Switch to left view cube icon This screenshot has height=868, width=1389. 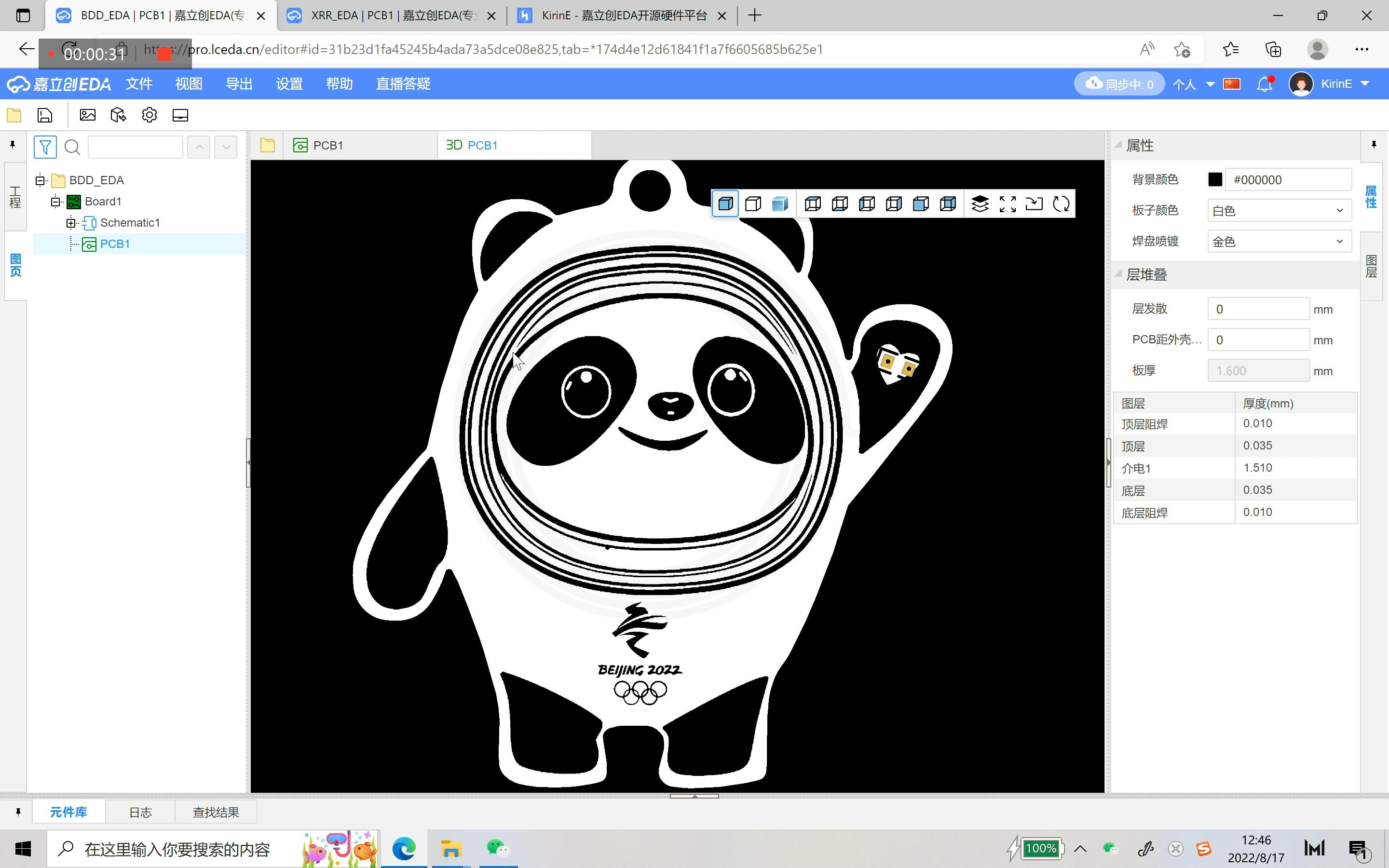click(867, 204)
